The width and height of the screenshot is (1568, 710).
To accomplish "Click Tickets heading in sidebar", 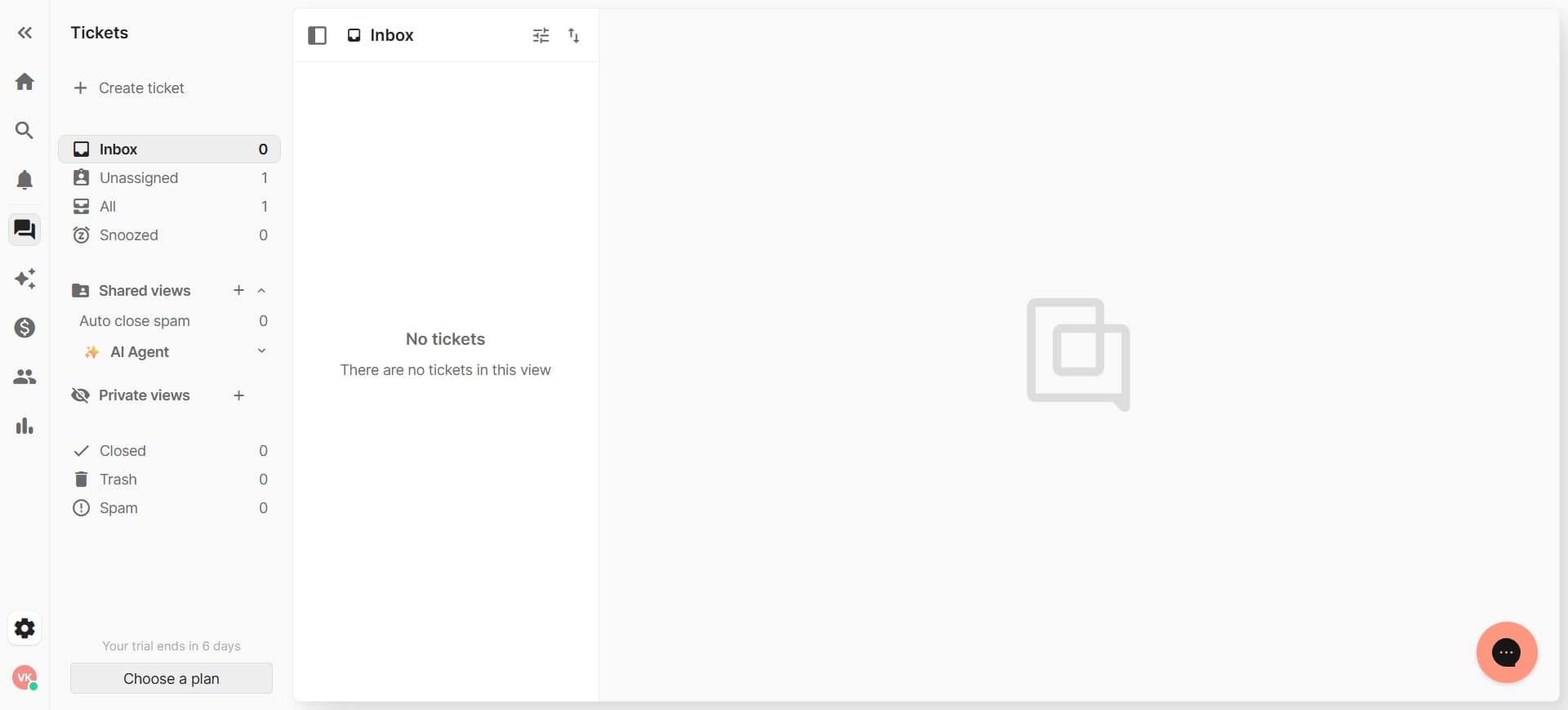I will pos(99,33).
